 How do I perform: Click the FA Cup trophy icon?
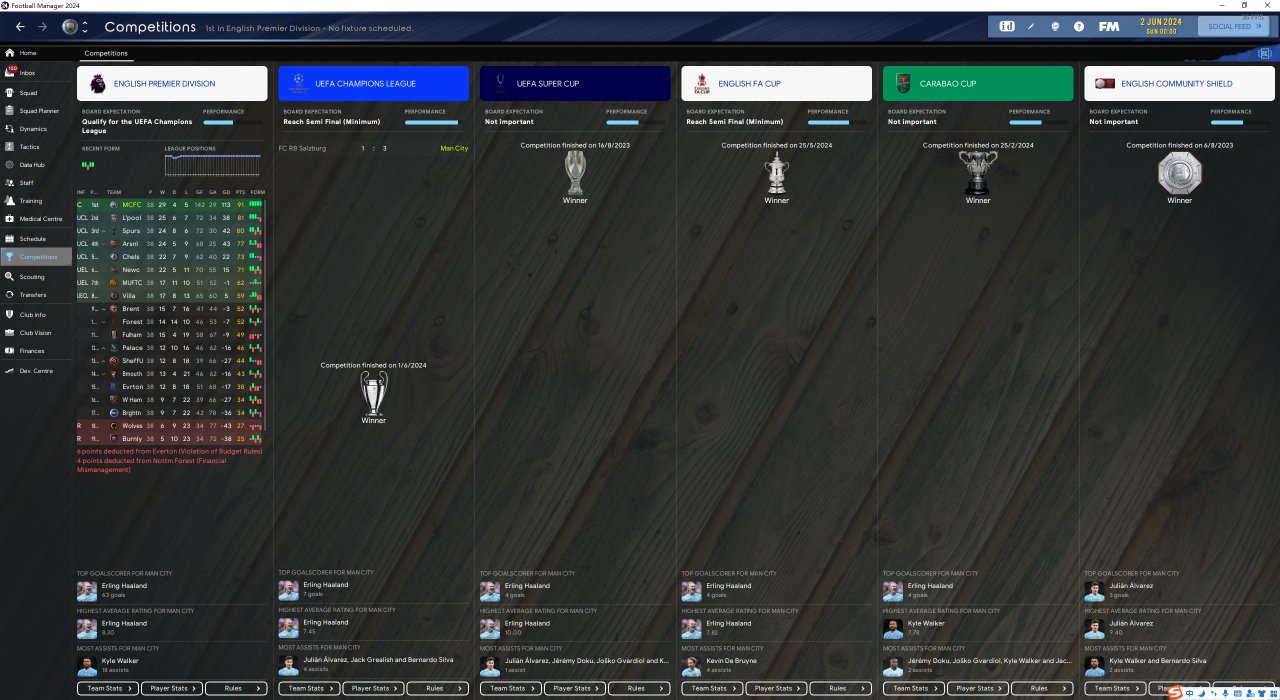click(777, 173)
